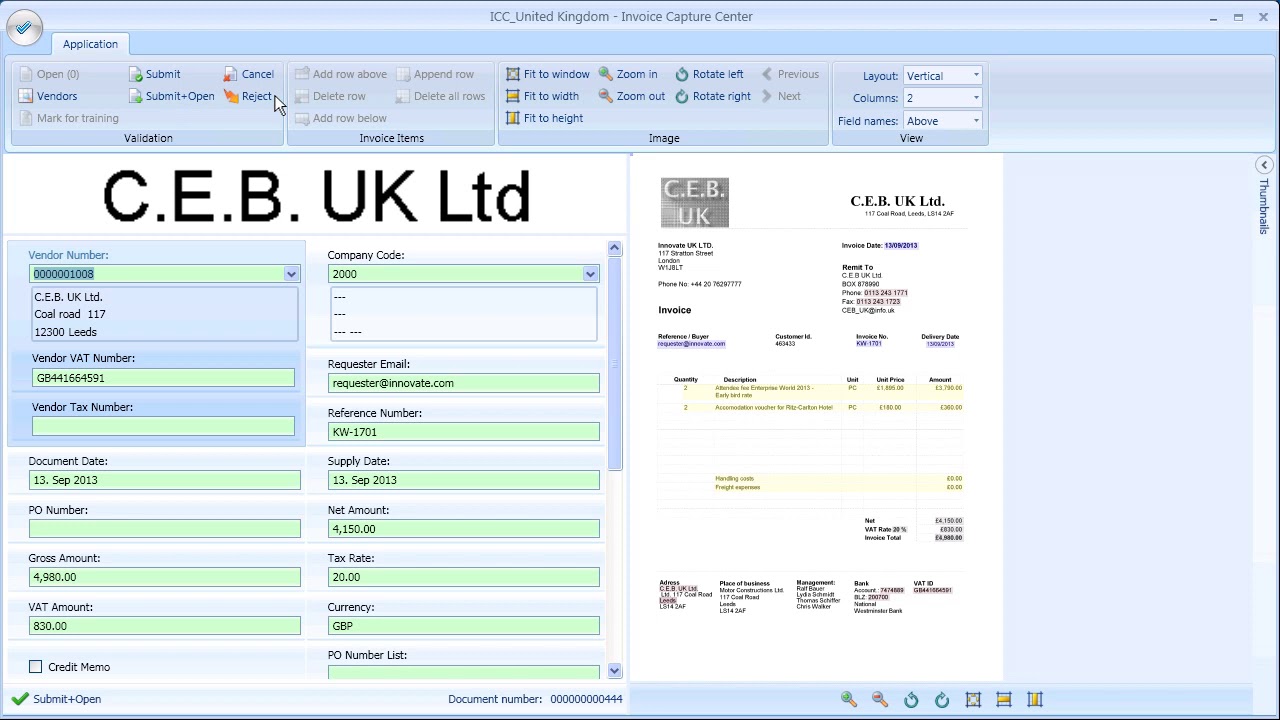Click Add row below
Viewport: 1280px width, 720px height.
340,118
